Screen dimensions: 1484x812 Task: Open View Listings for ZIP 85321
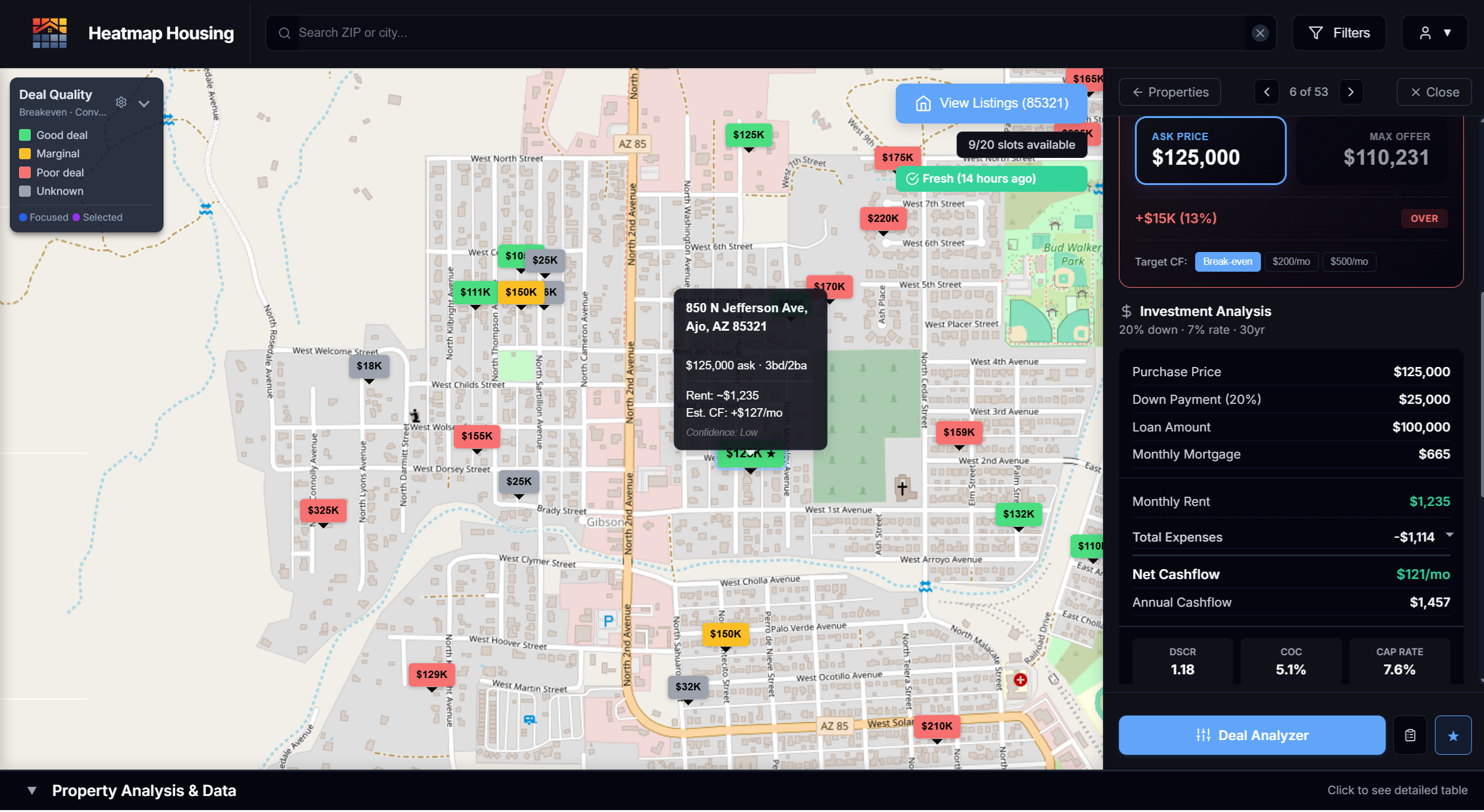click(990, 103)
